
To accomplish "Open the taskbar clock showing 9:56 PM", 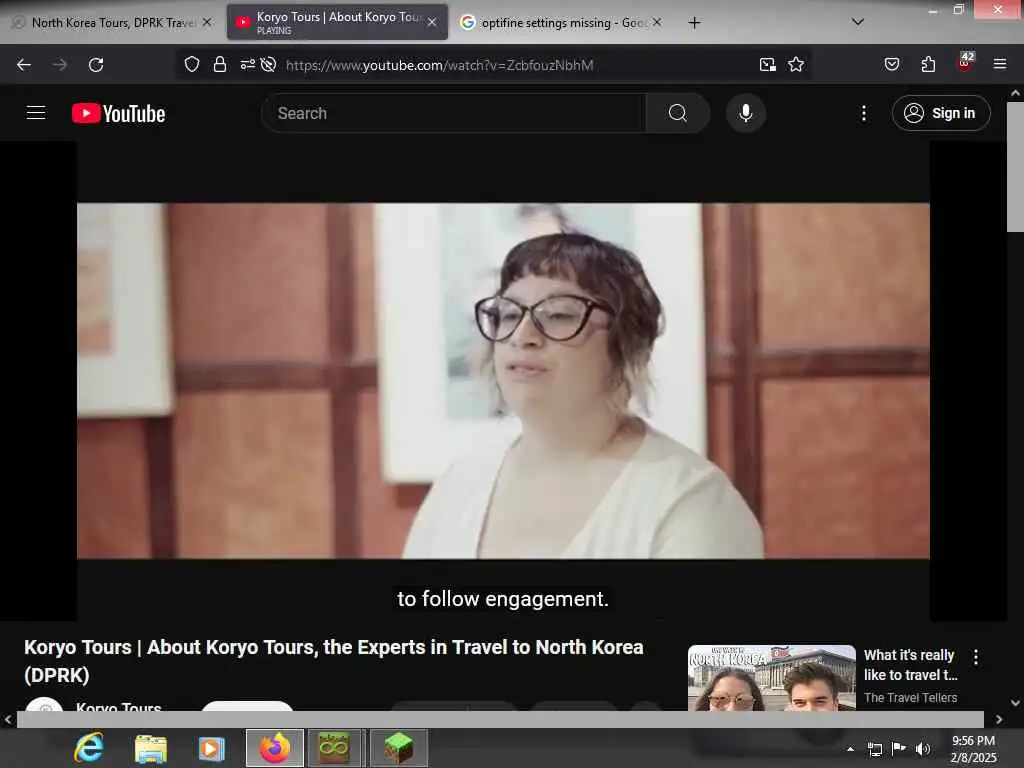I will (973, 748).
